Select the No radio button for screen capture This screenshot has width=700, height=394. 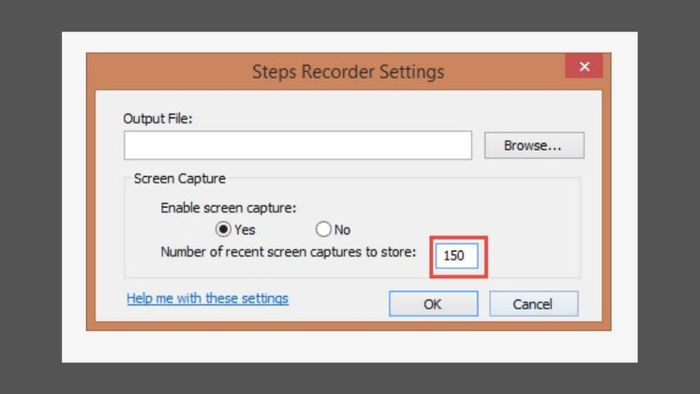pos(323,229)
